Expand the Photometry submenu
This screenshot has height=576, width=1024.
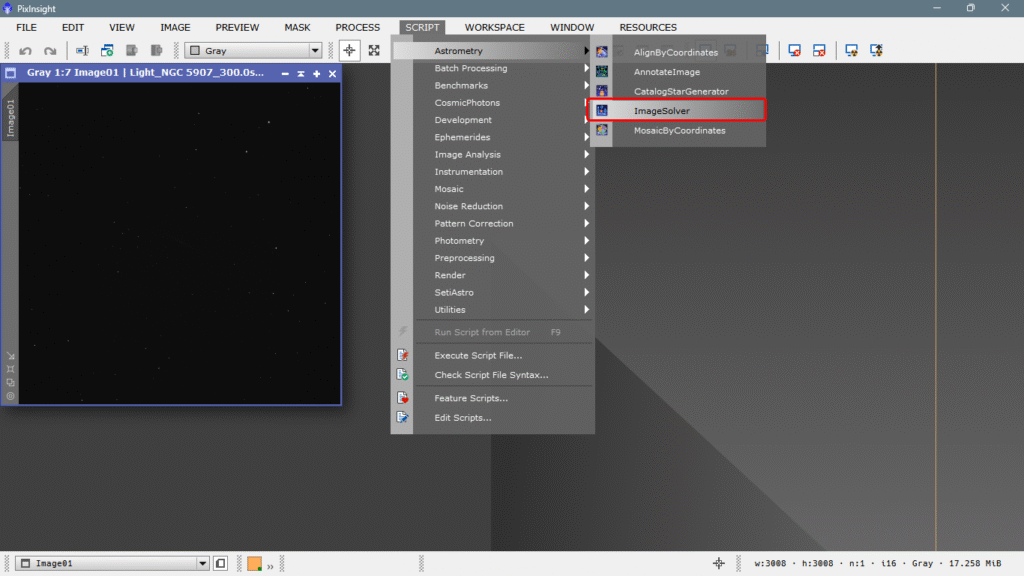(x=492, y=240)
